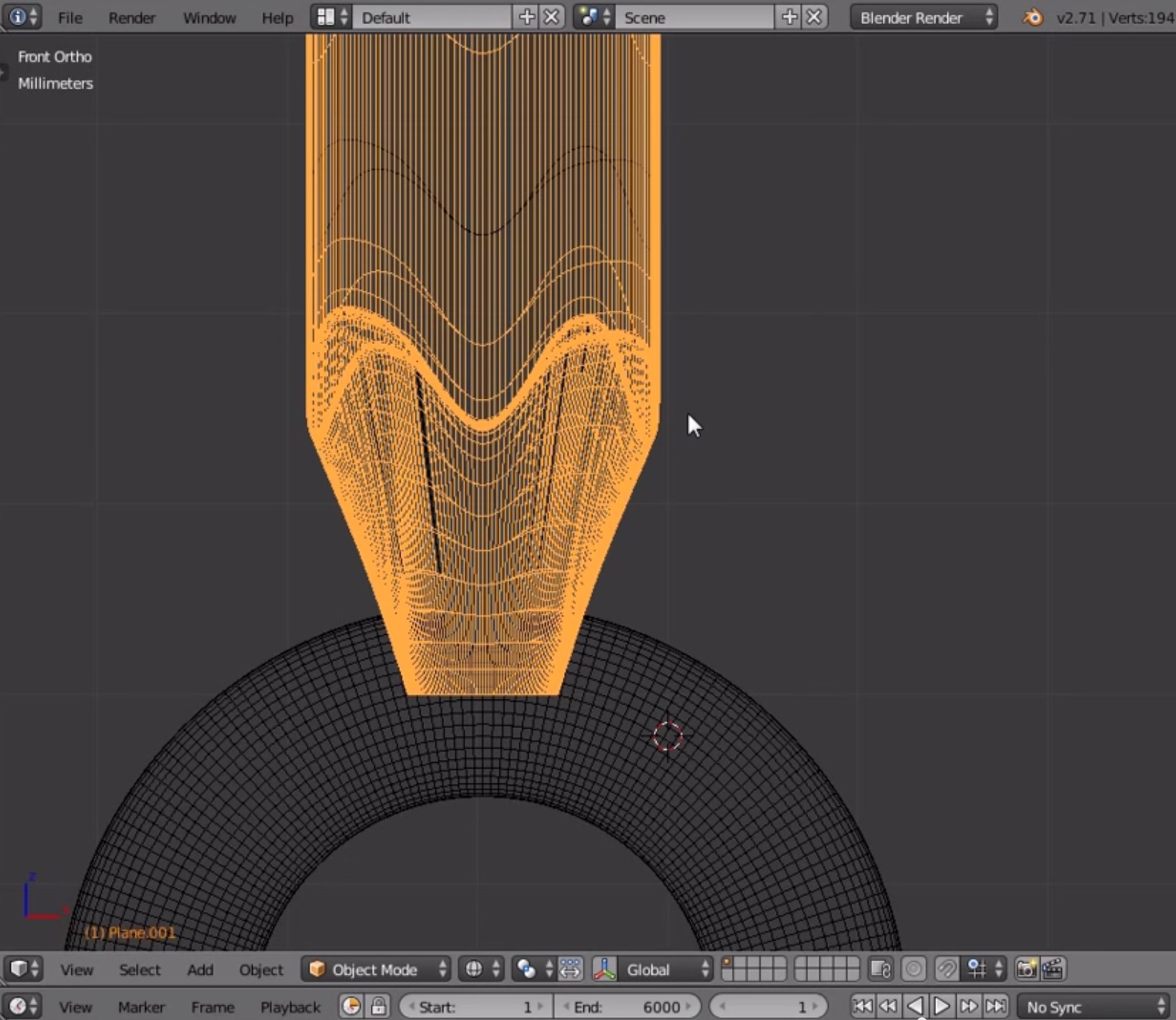Viewport: 1176px width, 1020px height.
Task: Play the animation forward
Action: click(941, 1006)
